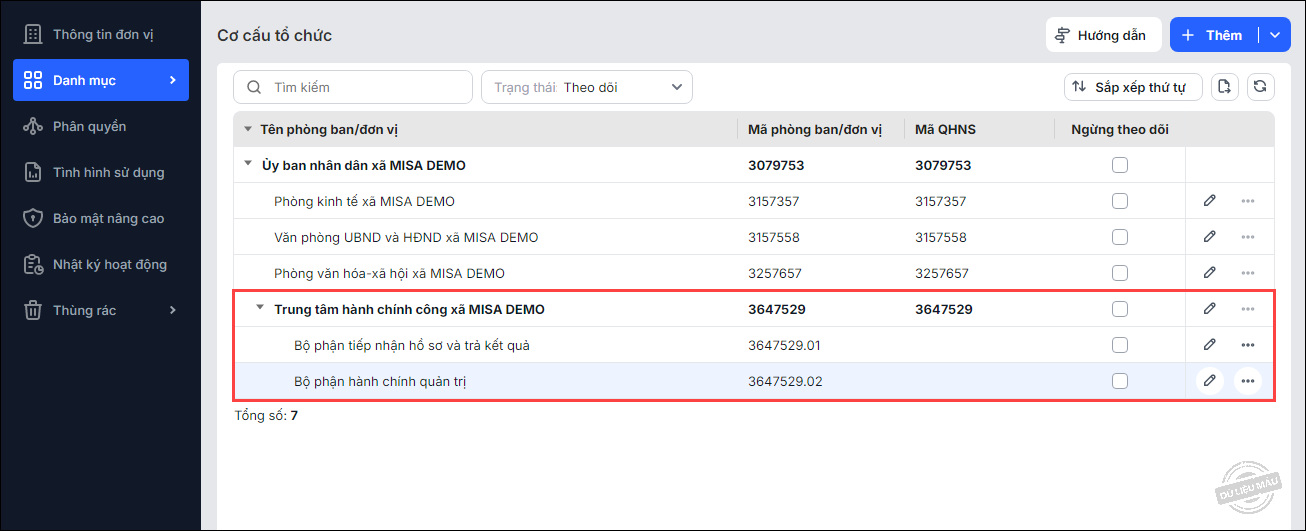This screenshot has height=531, width=1306.
Task: Check Ngừng theo dõi for Ủy ban nhân dân xã
Action: 1119,165
